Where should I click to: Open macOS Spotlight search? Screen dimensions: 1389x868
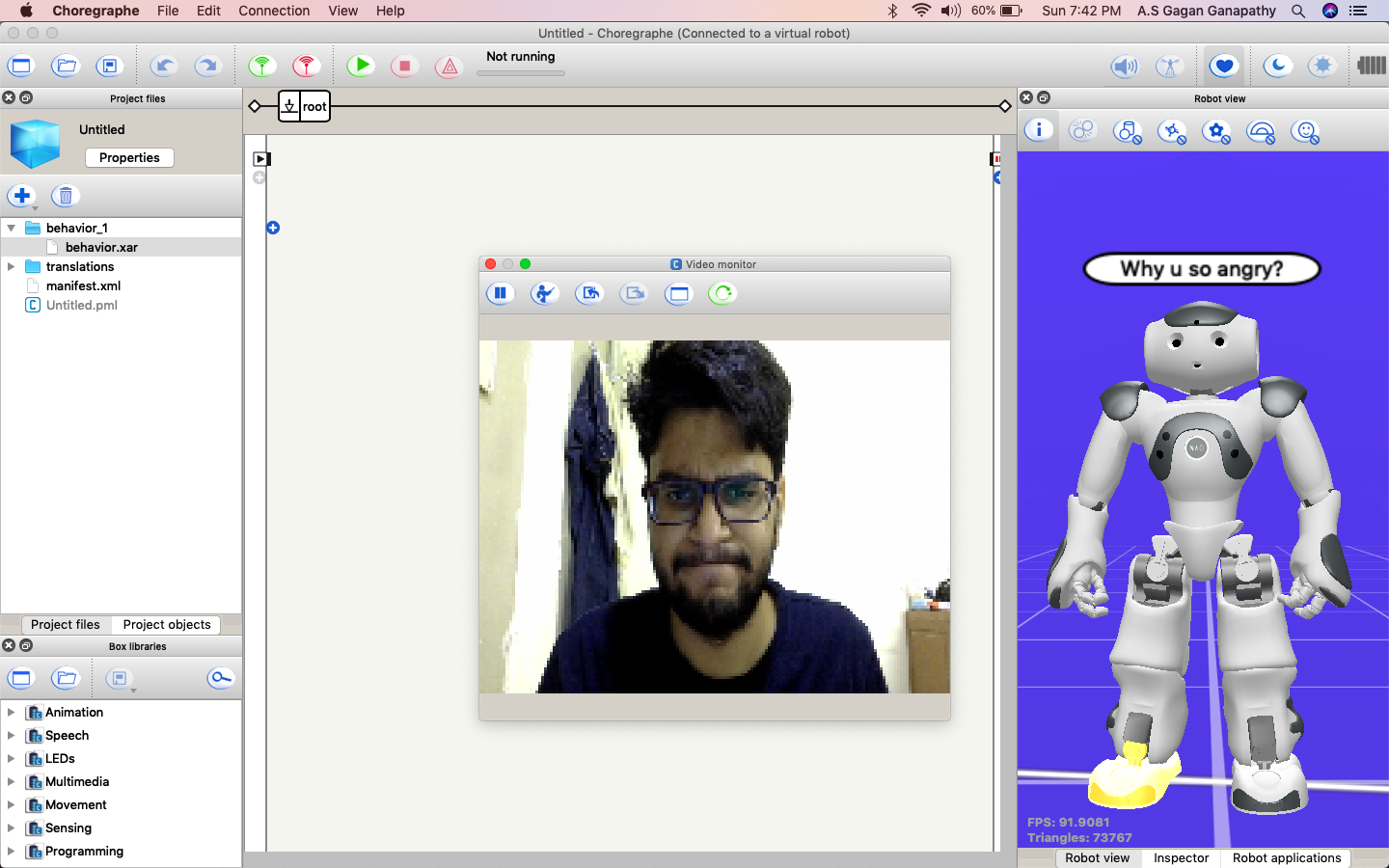click(1298, 11)
